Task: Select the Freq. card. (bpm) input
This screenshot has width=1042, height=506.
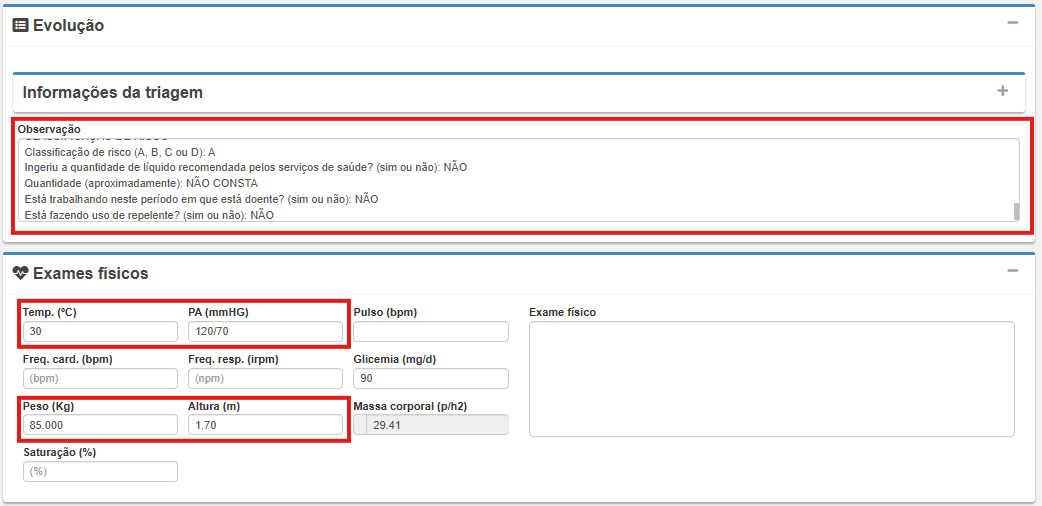Action: [100, 379]
